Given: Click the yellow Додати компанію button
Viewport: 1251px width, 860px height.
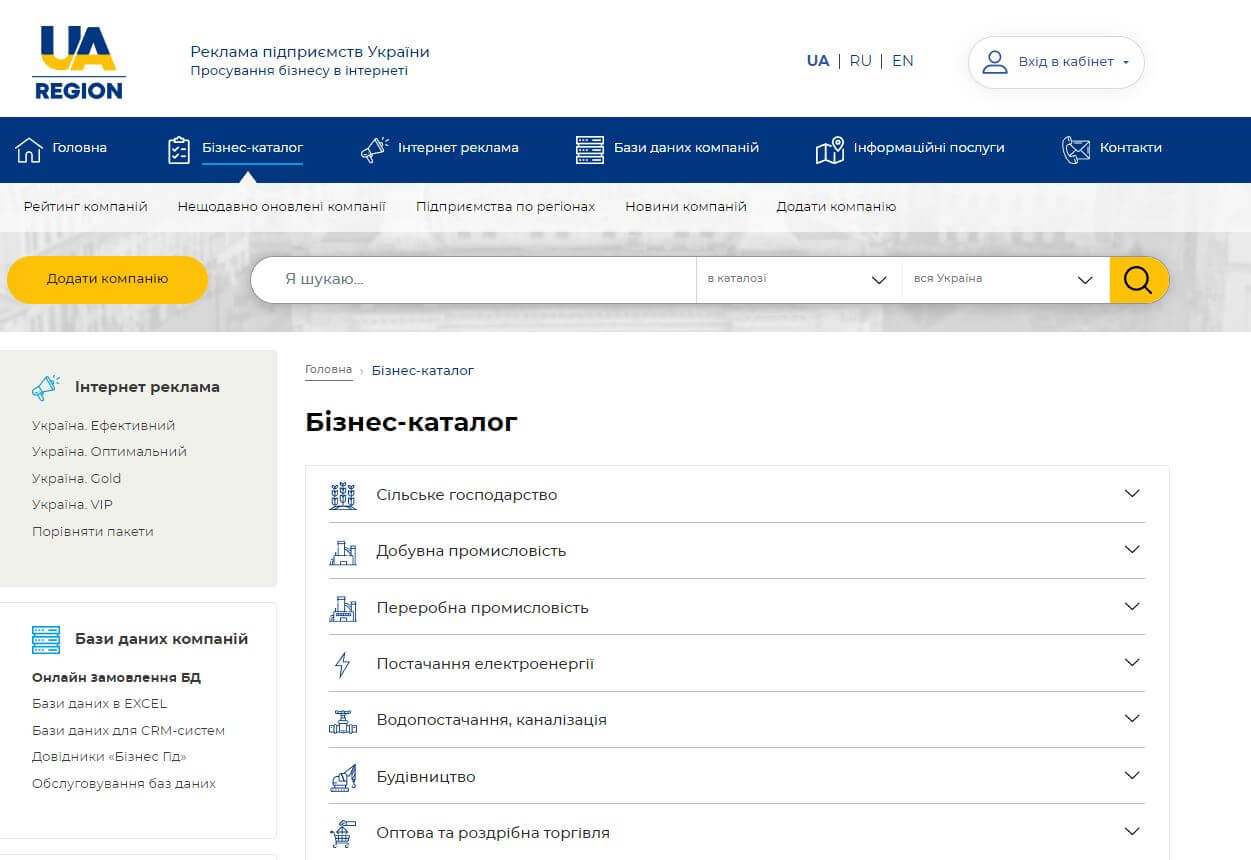Looking at the screenshot, I should tap(107, 279).
